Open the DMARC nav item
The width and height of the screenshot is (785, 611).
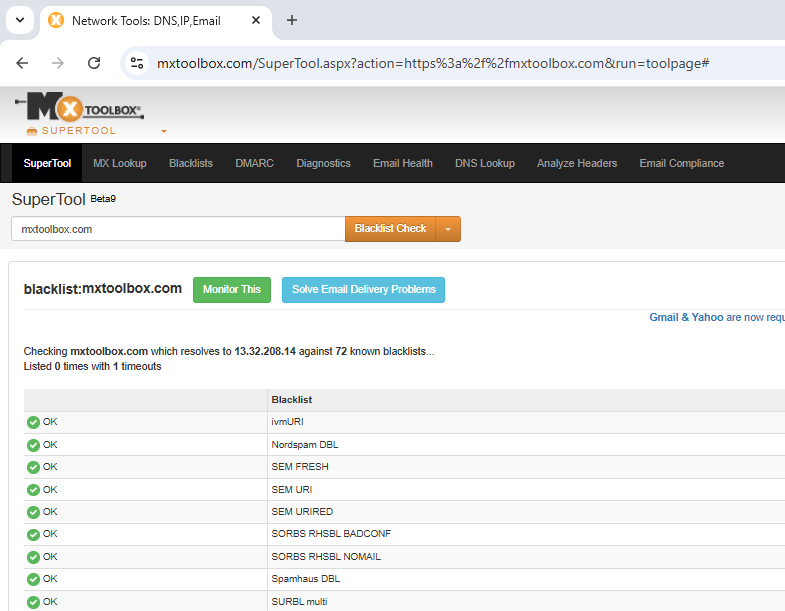pos(254,163)
